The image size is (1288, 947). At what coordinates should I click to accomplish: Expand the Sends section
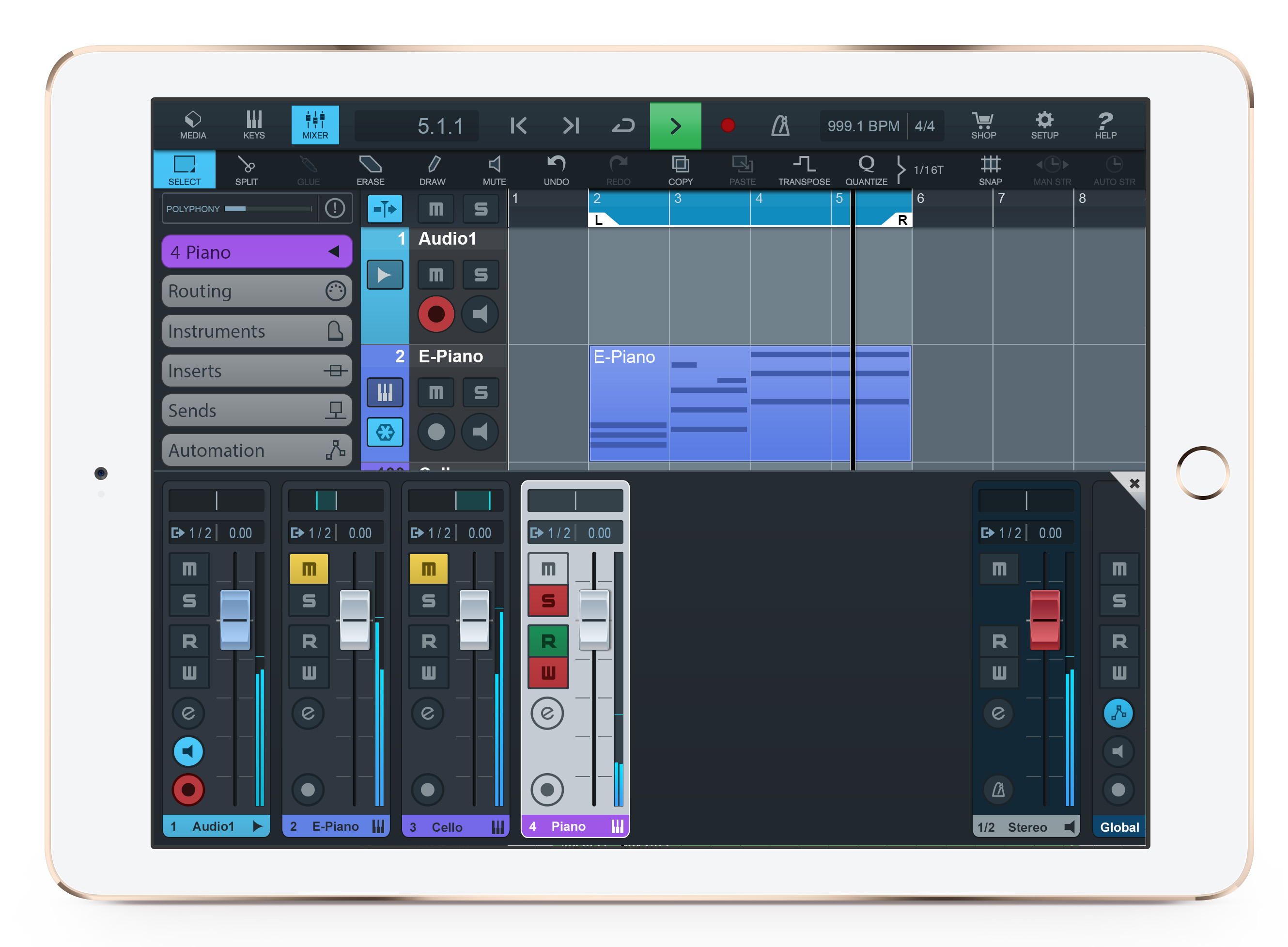coord(257,410)
